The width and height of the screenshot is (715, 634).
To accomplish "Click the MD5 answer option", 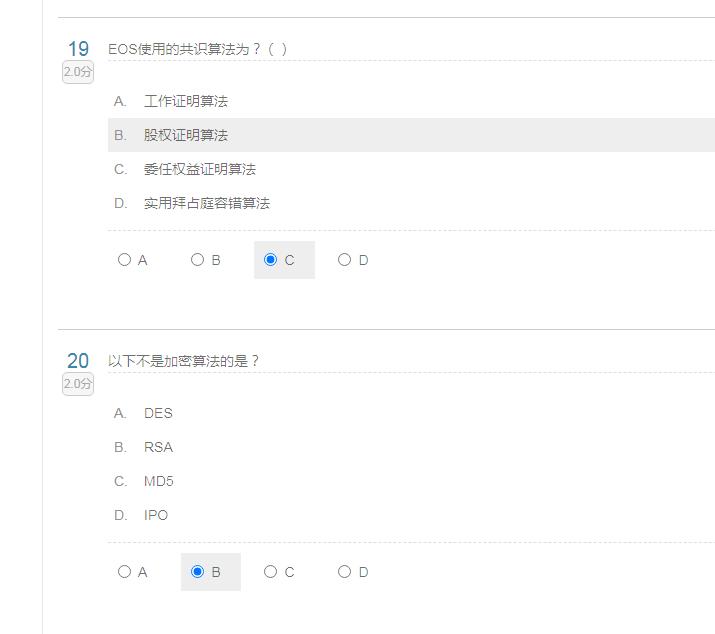I will tap(159, 481).
